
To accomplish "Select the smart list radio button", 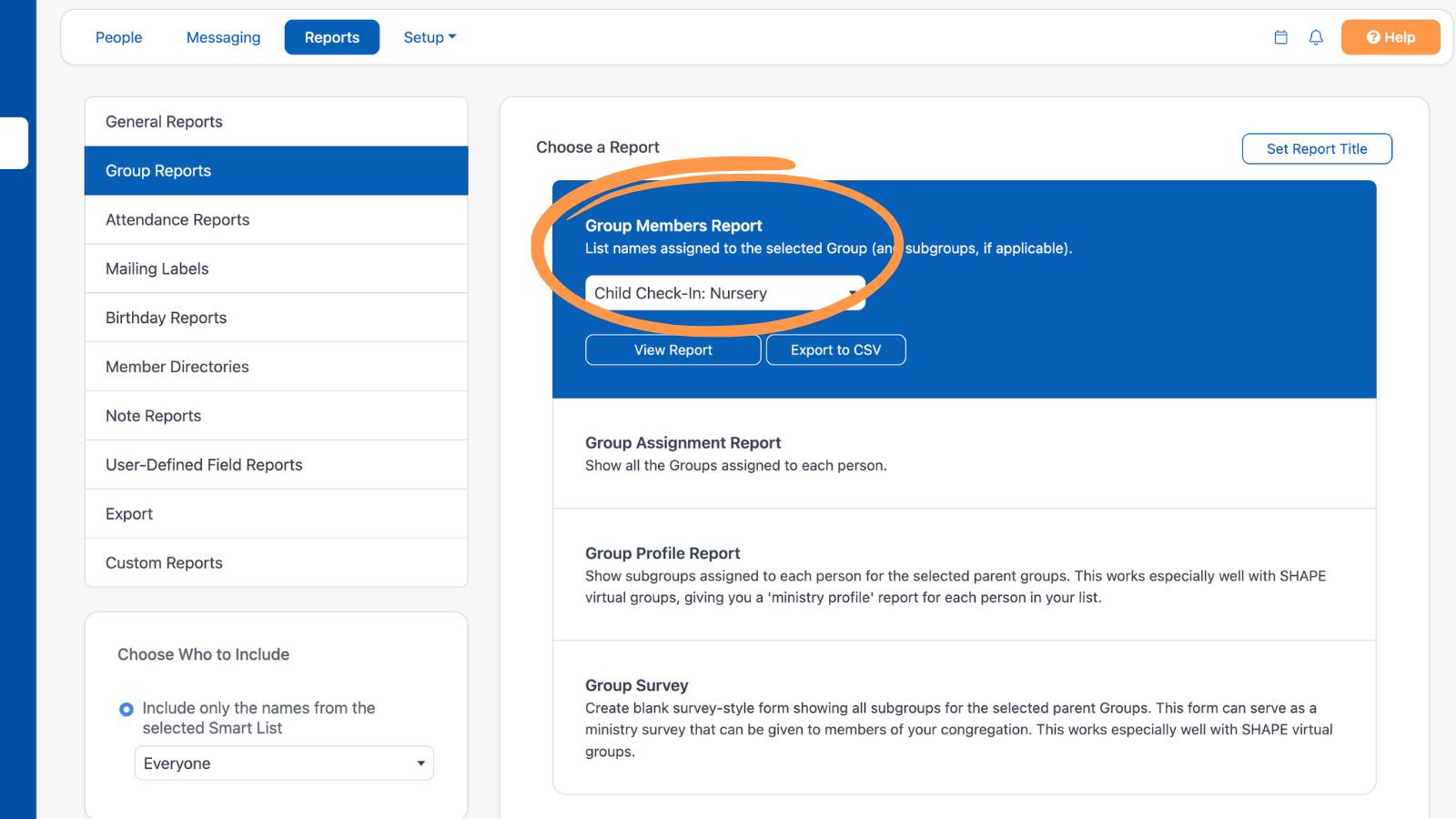I will pyautogui.click(x=126, y=709).
